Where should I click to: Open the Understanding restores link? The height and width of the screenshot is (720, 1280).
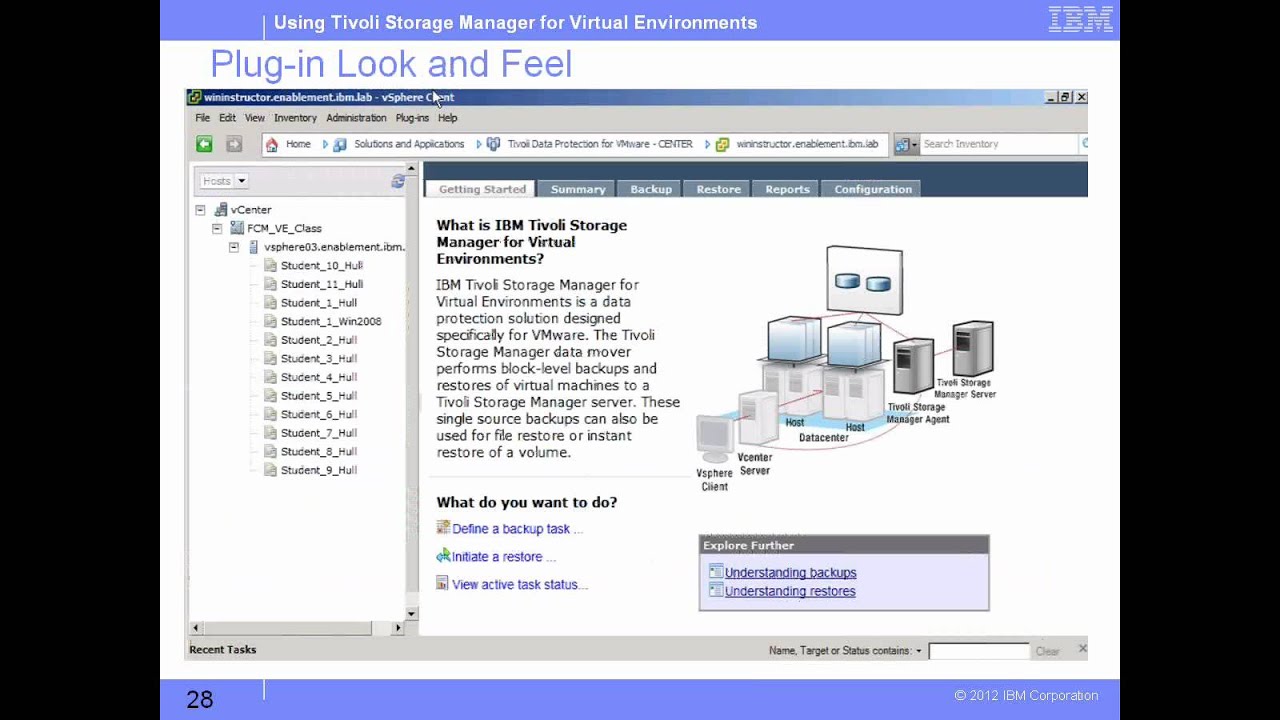[x=790, y=591]
